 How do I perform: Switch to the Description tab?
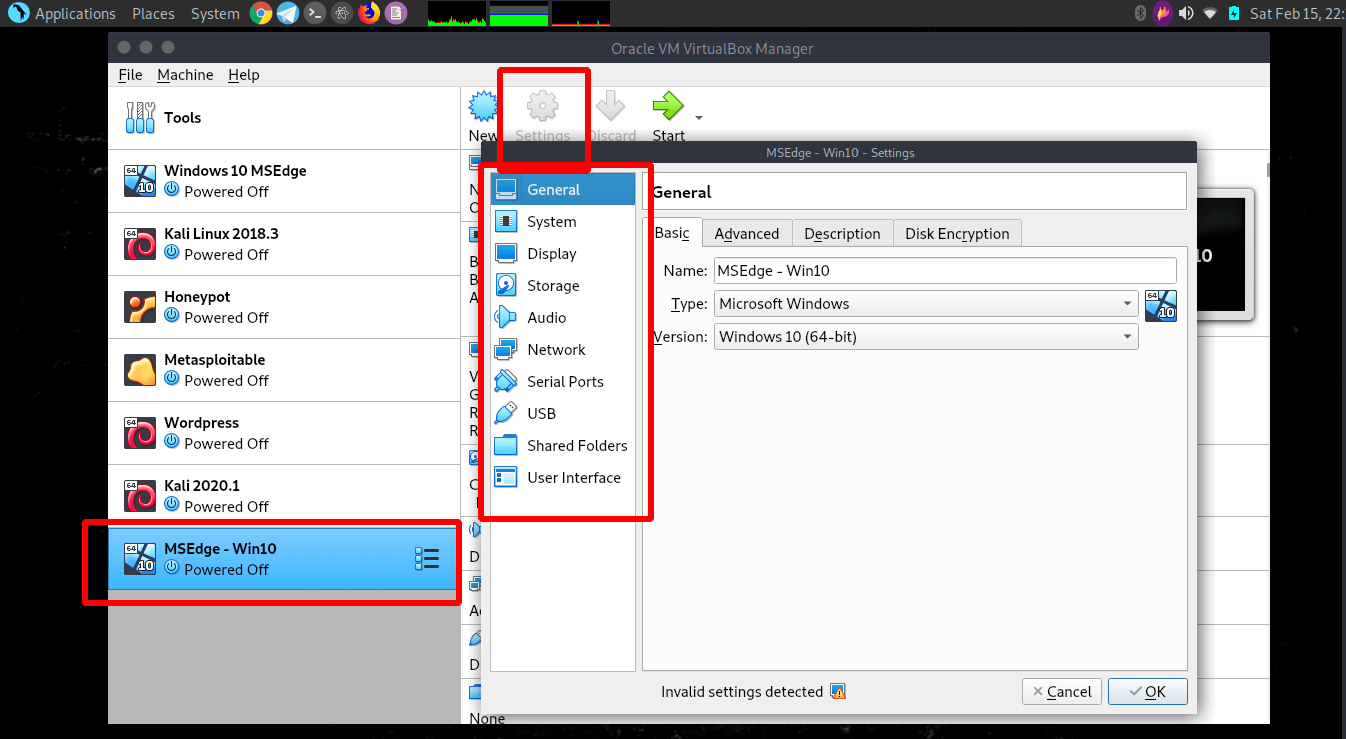tap(842, 233)
